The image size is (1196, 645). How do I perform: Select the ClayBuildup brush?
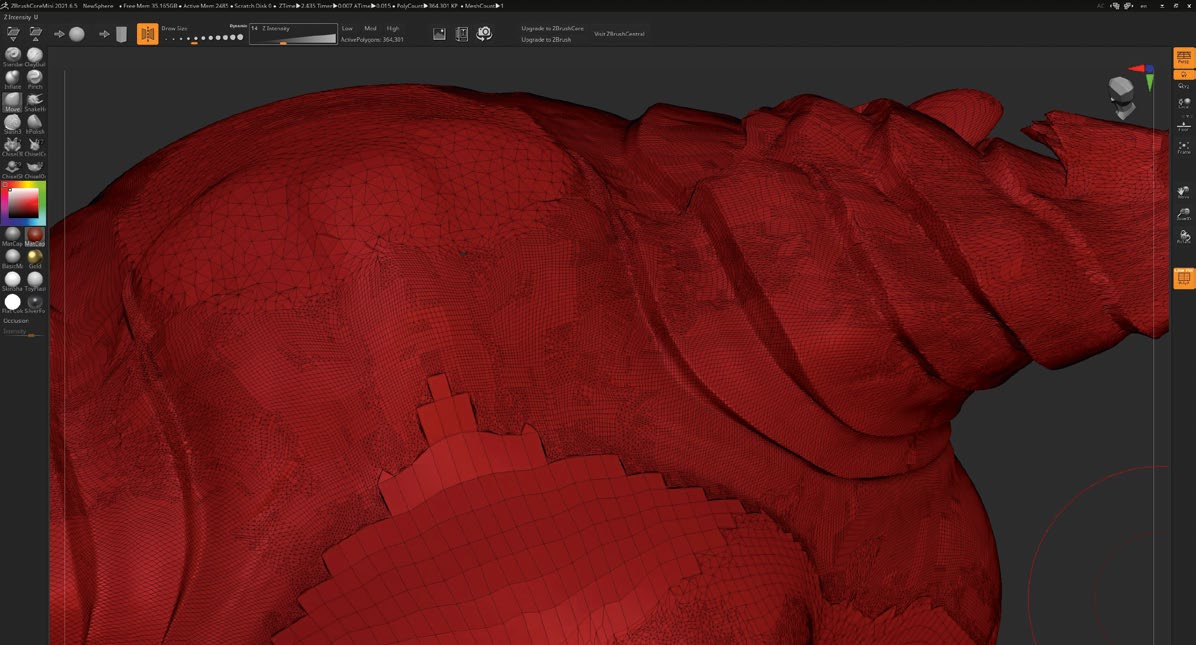coord(35,55)
